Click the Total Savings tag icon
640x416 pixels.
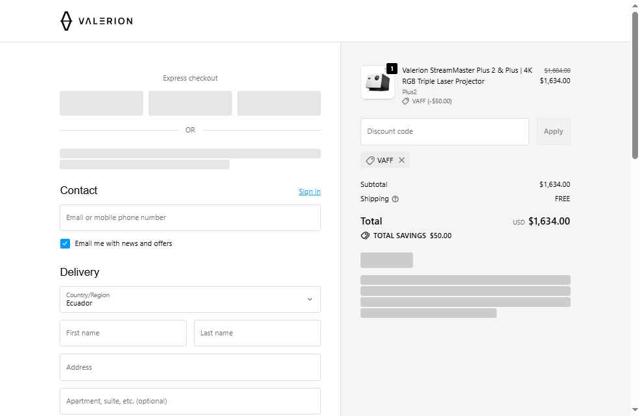pyautogui.click(x=365, y=236)
